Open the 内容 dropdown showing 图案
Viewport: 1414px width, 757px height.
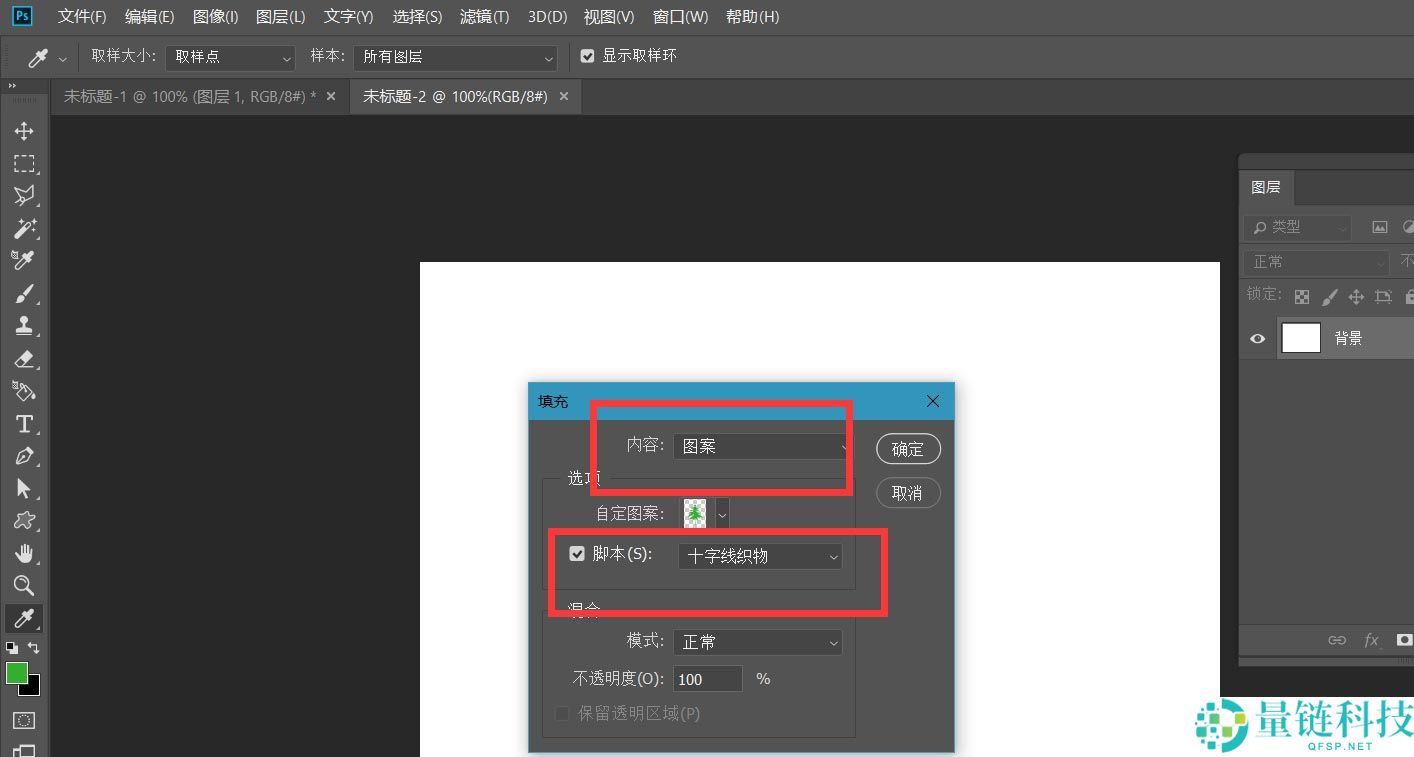click(762, 447)
